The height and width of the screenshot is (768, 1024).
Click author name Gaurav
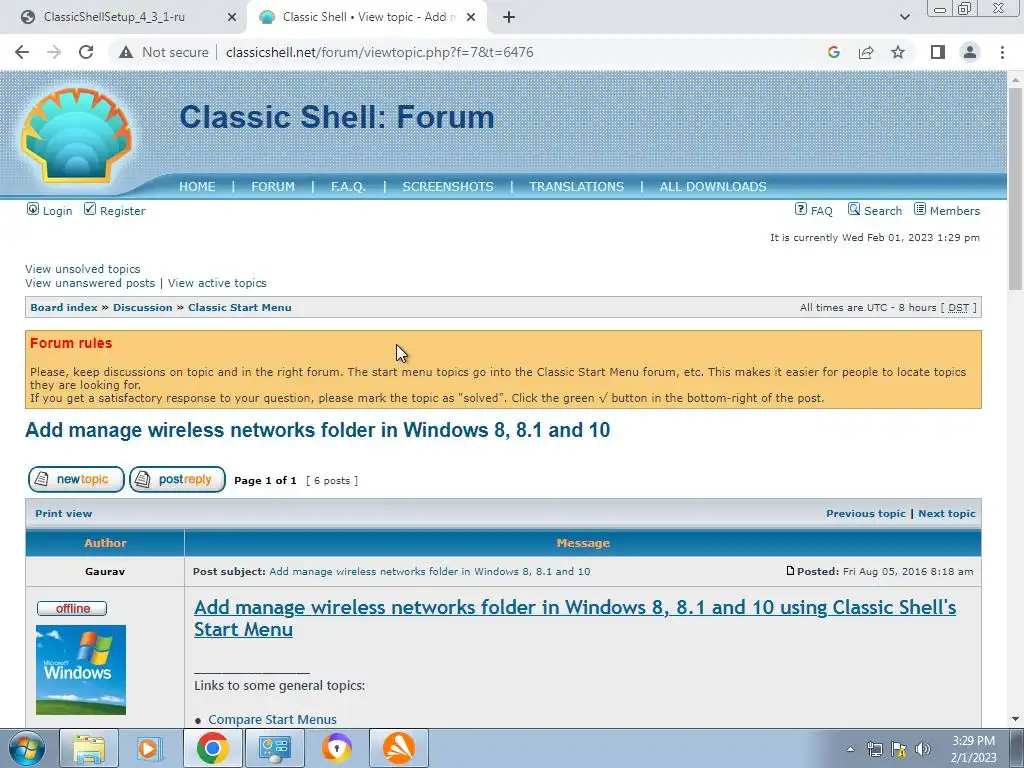click(x=105, y=571)
